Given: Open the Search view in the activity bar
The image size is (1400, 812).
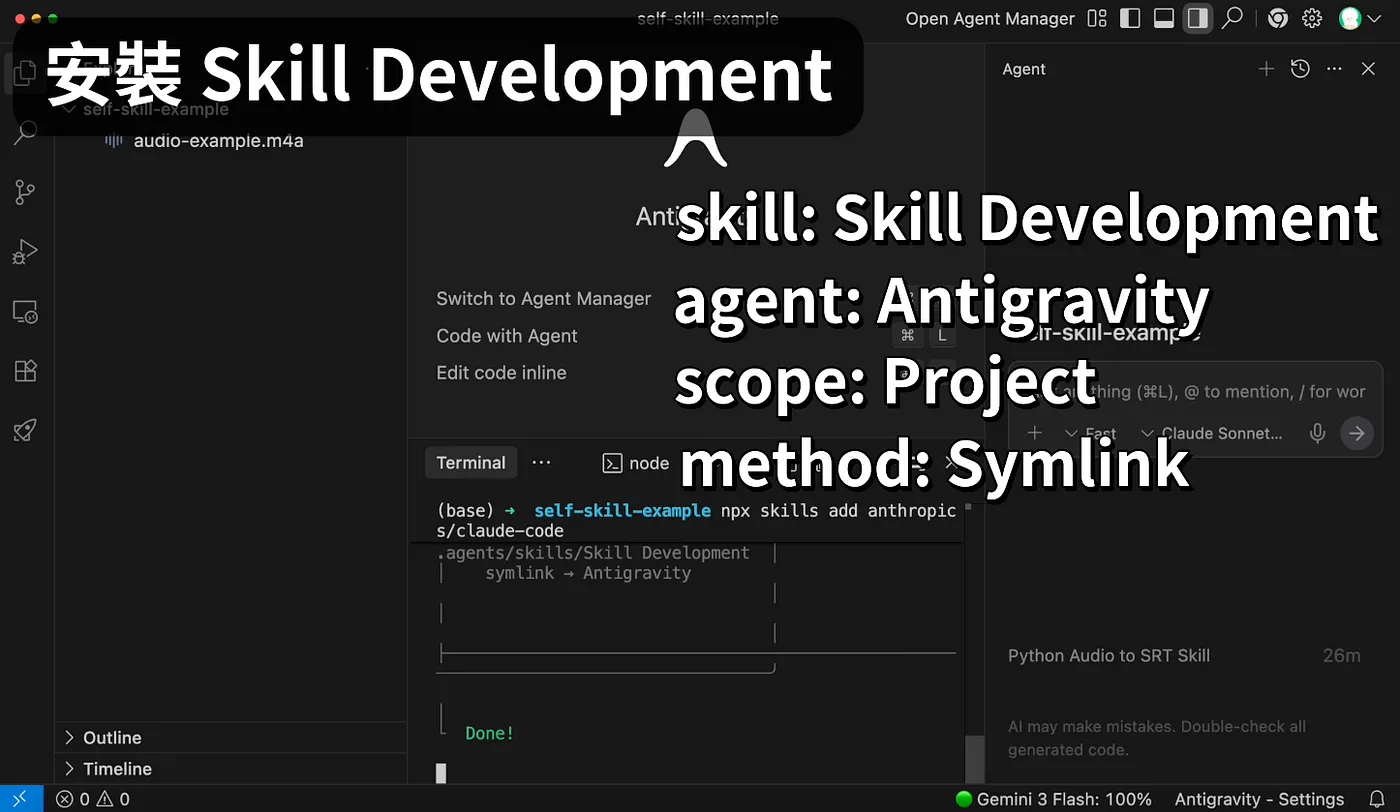Looking at the screenshot, I should click(x=25, y=132).
